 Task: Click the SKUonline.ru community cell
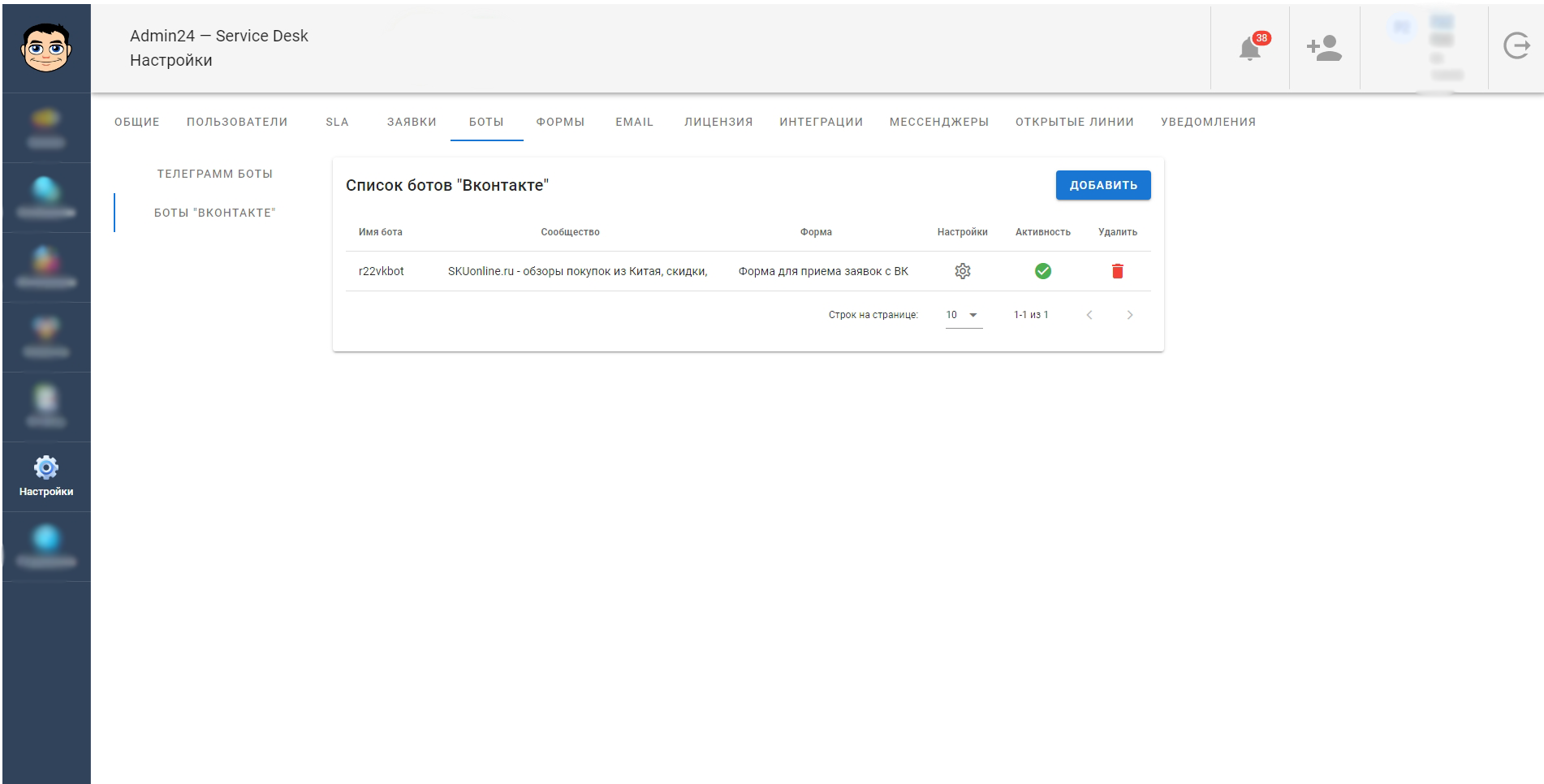578,271
